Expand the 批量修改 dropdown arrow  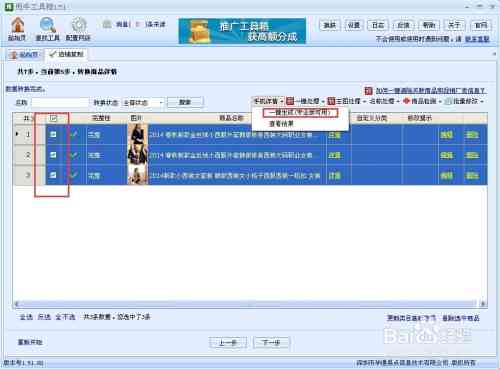(482, 101)
